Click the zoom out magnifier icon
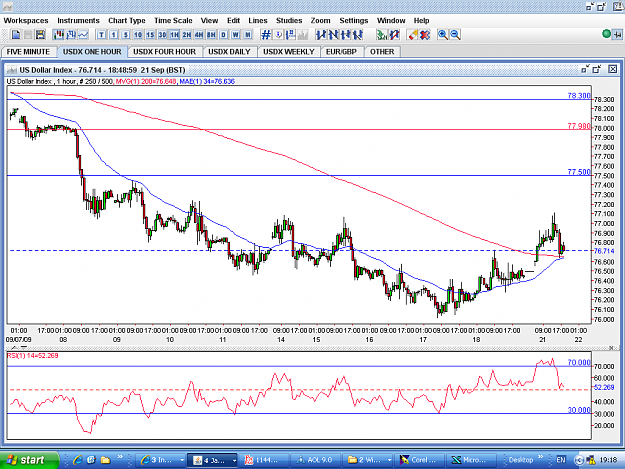 coord(455,35)
